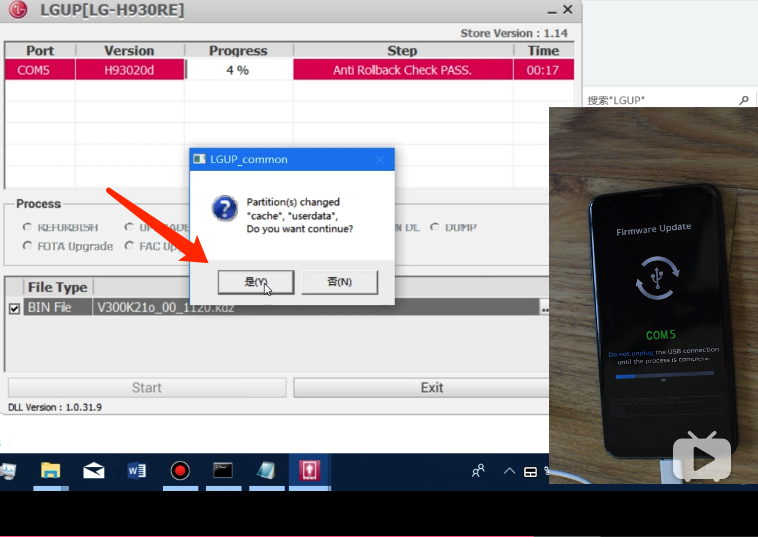This screenshot has width=758, height=537.
Task: Open Word from taskbar
Action: (x=137, y=471)
